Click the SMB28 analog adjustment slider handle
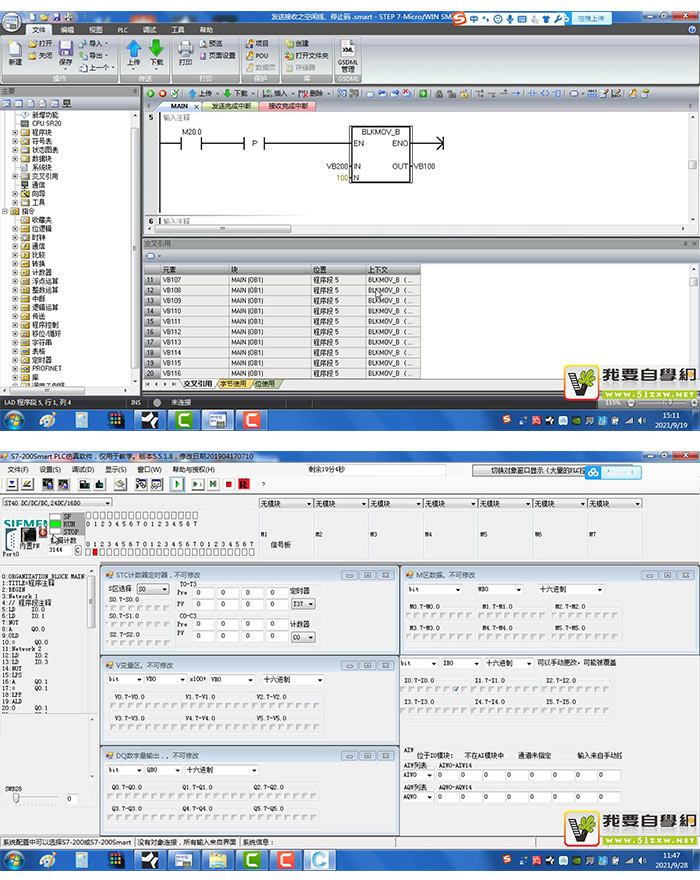700x880 pixels. pyautogui.click(x=16, y=798)
